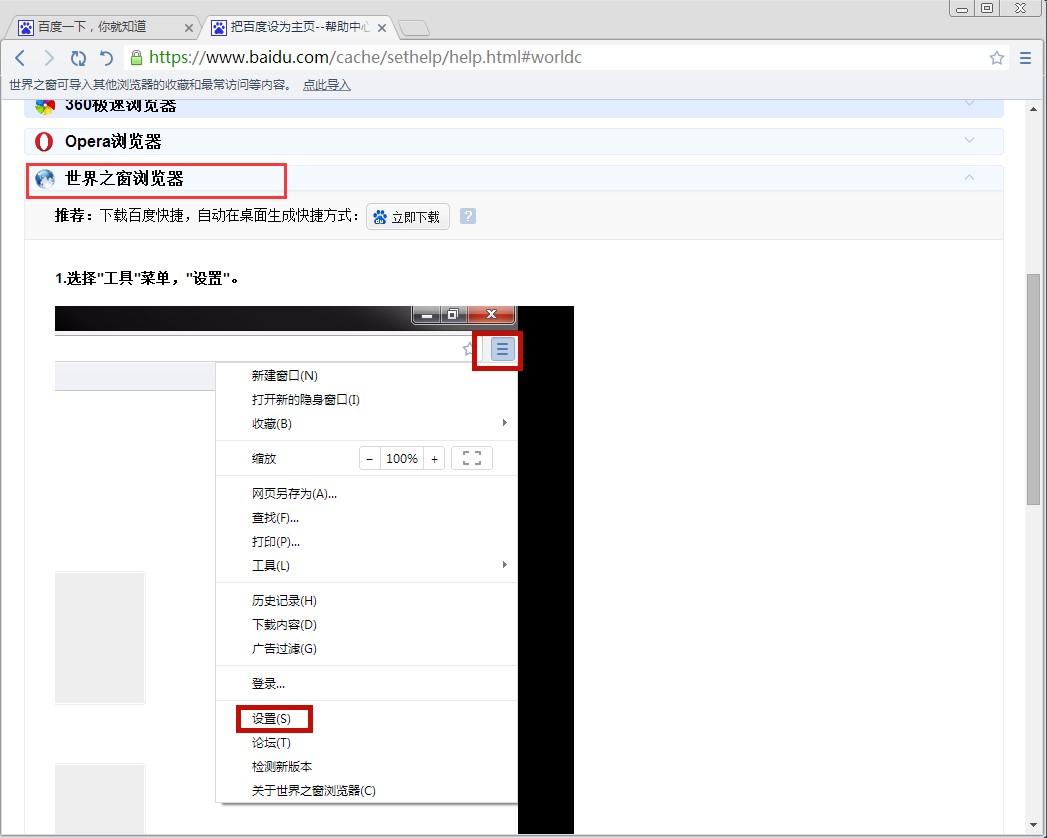Click the question mark help icon near 立即下载
Image resolution: width=1047 pixels, height=838 pixels.
(468, 216)
